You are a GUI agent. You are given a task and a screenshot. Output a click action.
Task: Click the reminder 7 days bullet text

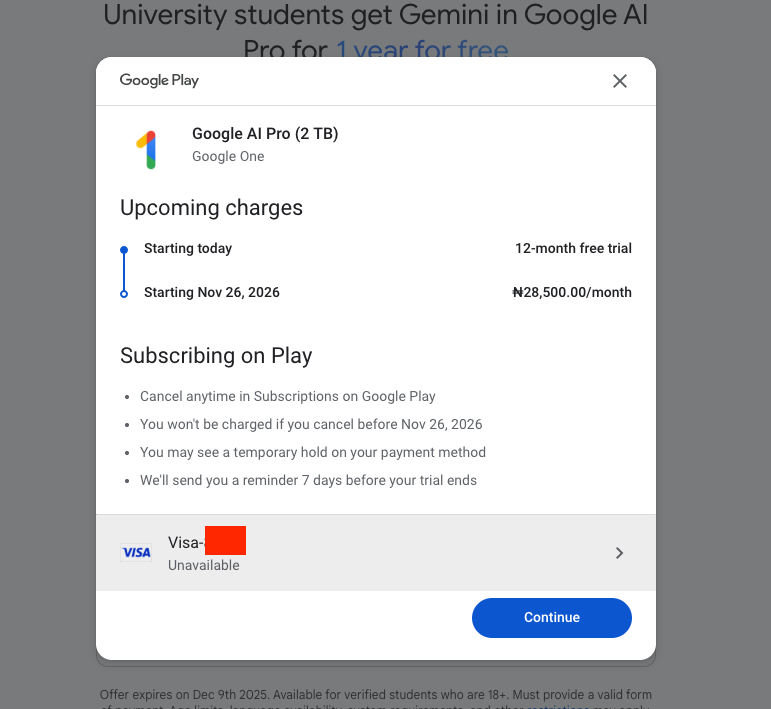pos(308,480)
